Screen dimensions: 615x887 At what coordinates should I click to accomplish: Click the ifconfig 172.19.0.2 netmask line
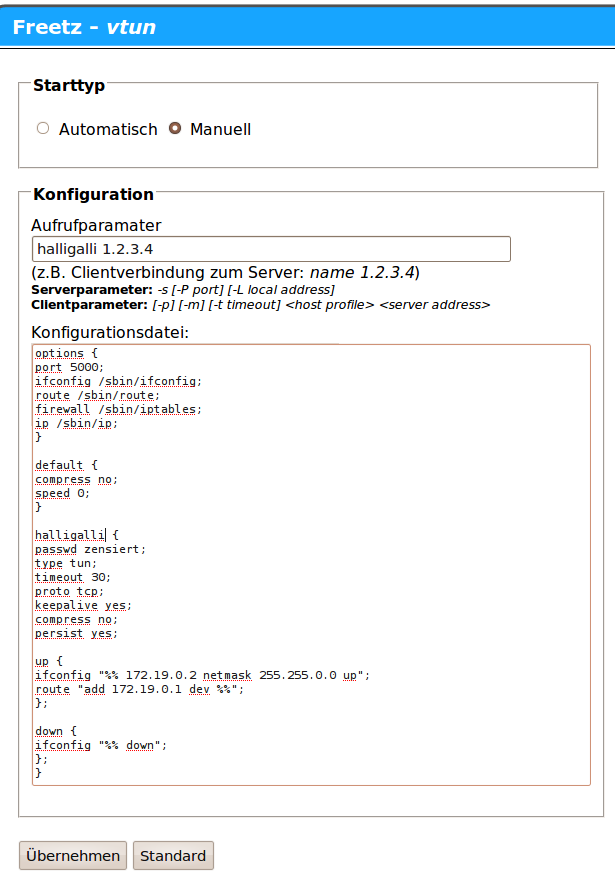pyautogui.click(x=202, y=675)
